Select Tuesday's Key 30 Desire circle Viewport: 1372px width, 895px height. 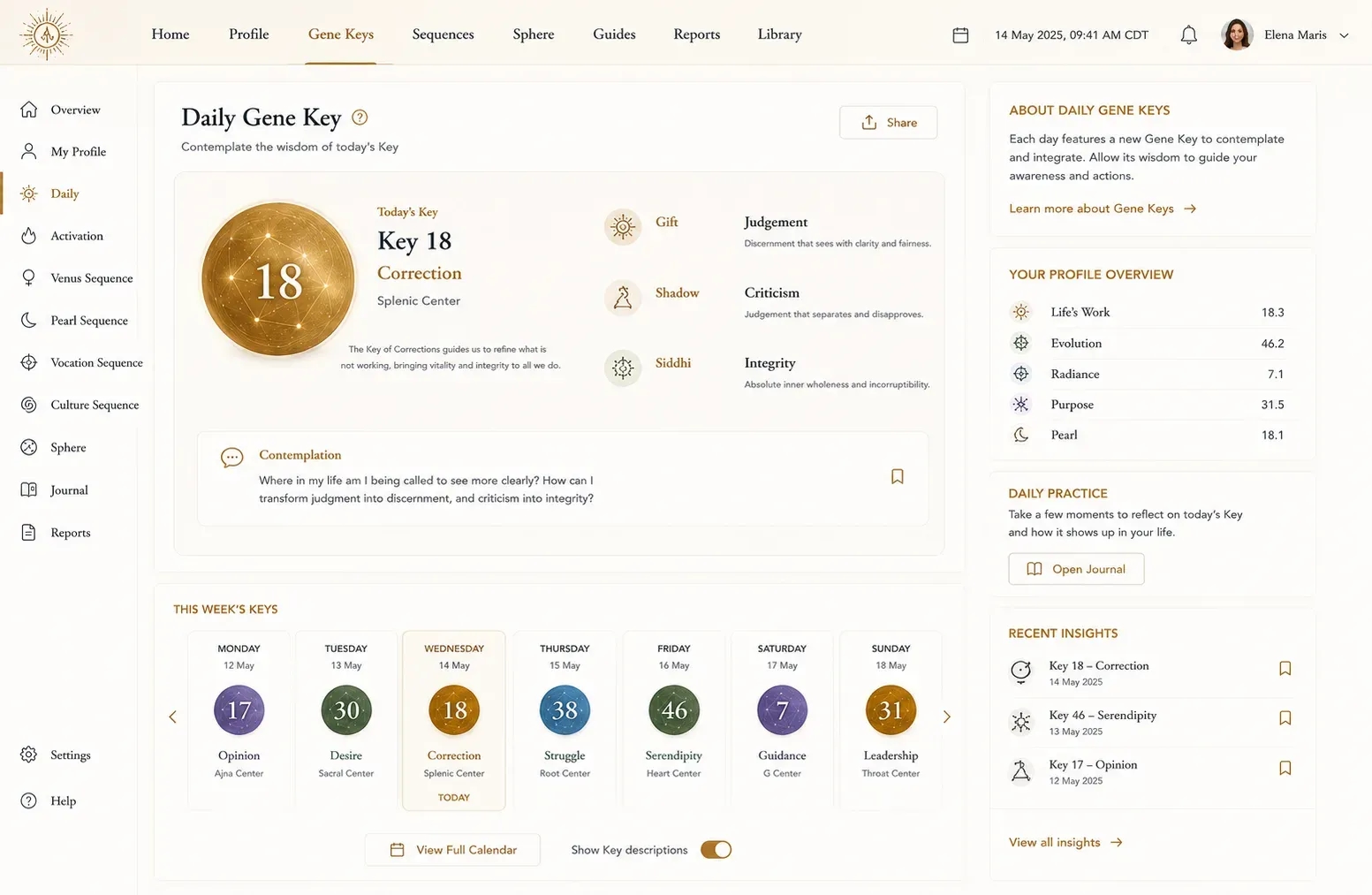pyautogui.click(x=346, y=709)
